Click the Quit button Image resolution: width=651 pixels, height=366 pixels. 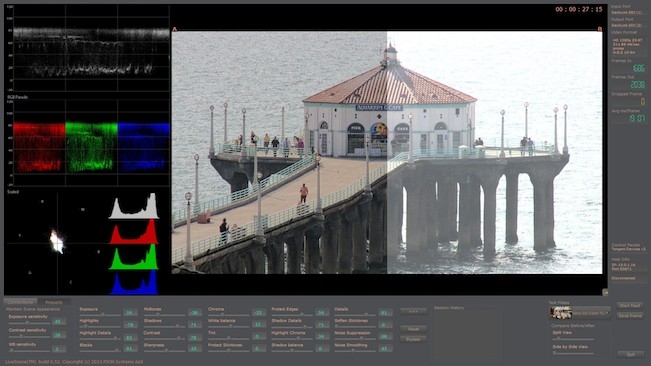tap(630, 354)
